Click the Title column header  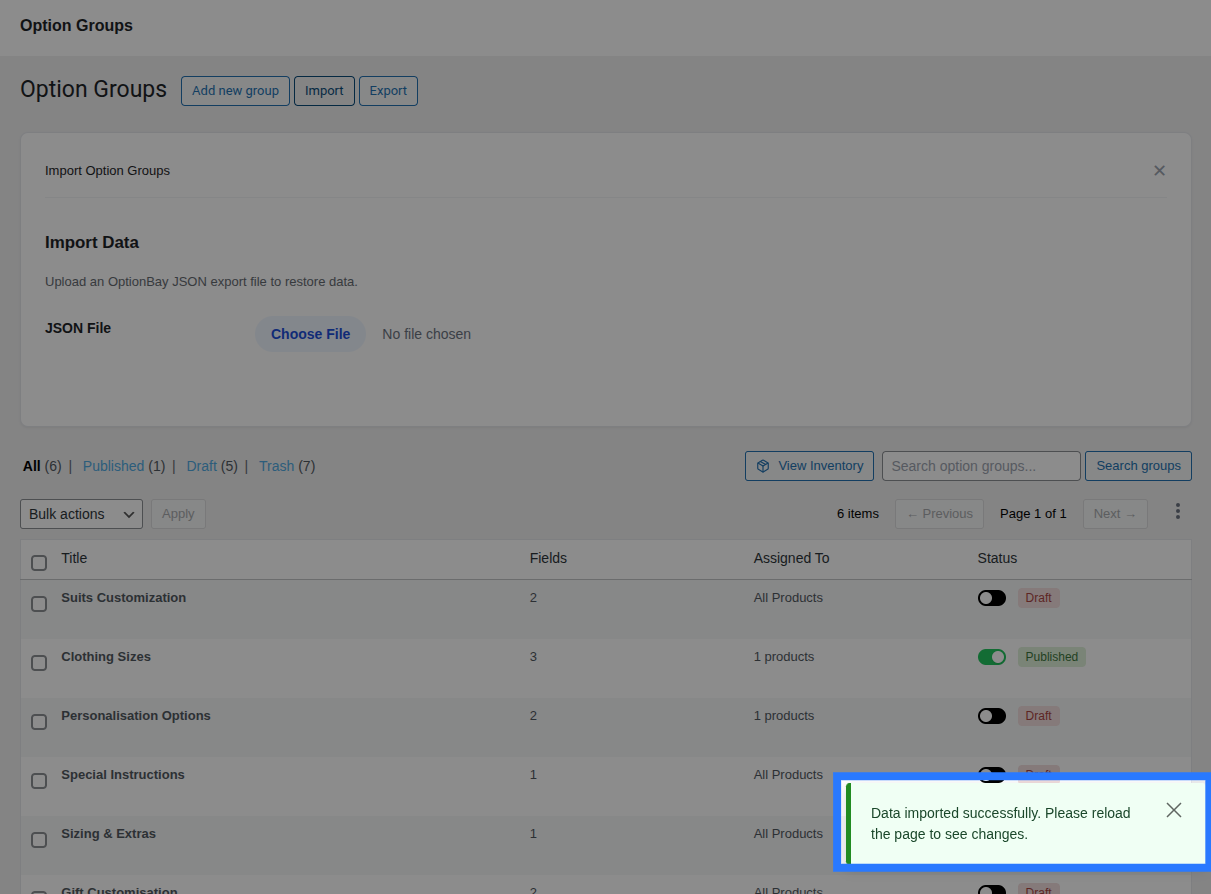pos(74,558)
